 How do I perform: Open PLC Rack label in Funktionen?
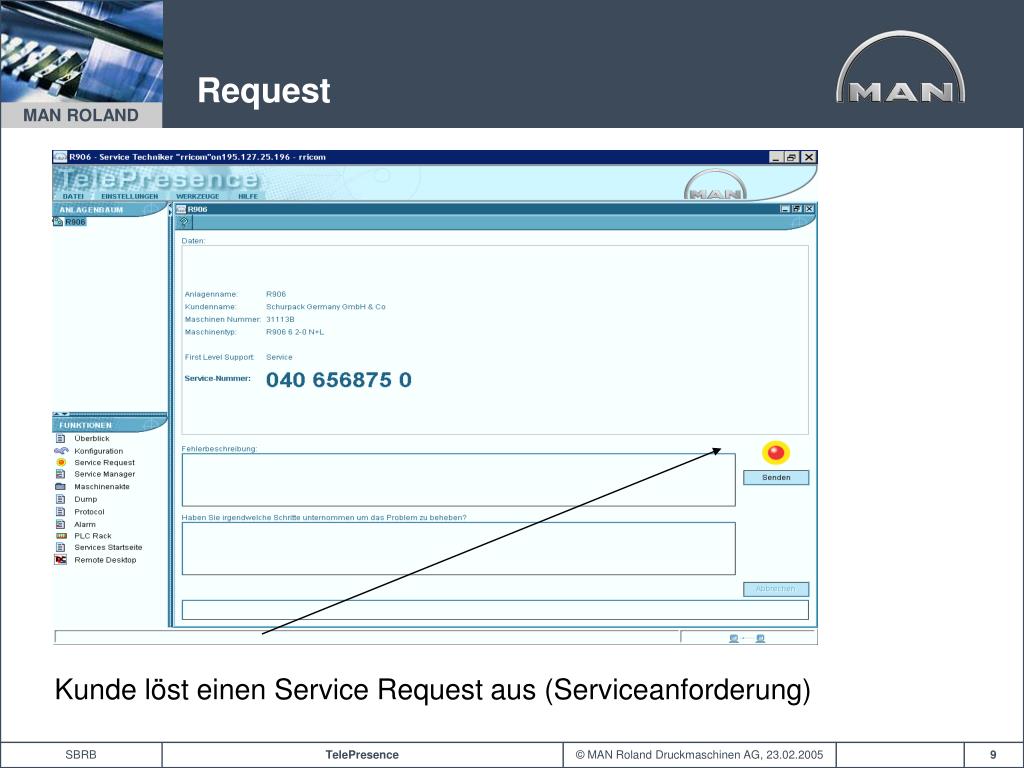[93, 536]
